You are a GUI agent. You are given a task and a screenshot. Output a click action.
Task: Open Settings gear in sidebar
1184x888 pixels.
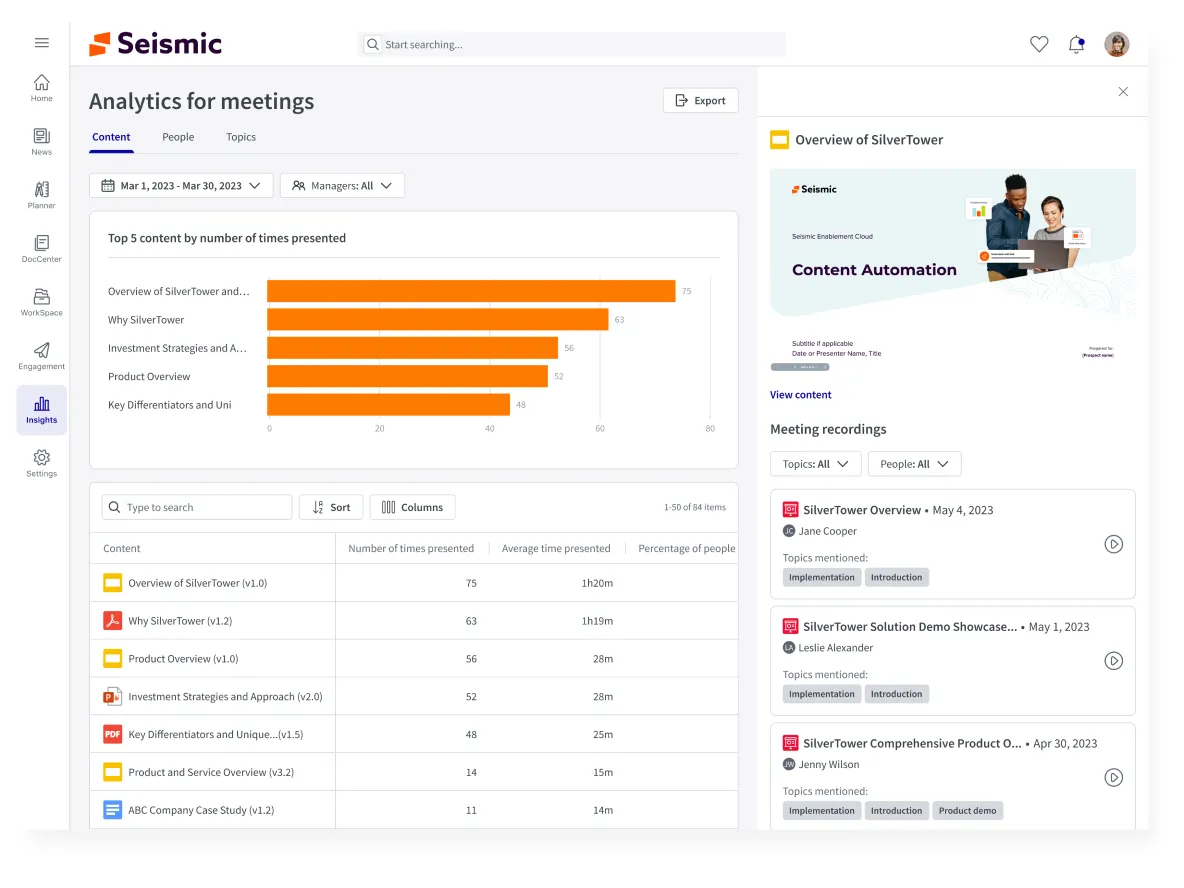click(x=42, y=463)
